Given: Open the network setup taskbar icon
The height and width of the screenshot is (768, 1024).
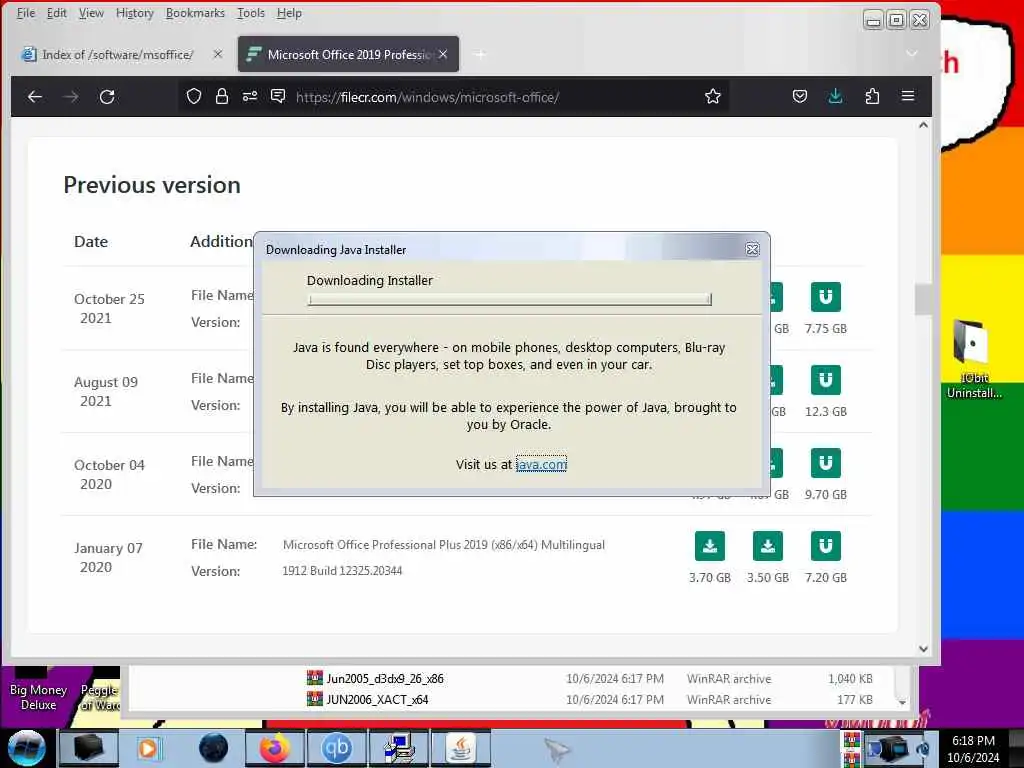Looking at the screenshot, I should coord(399,748).
